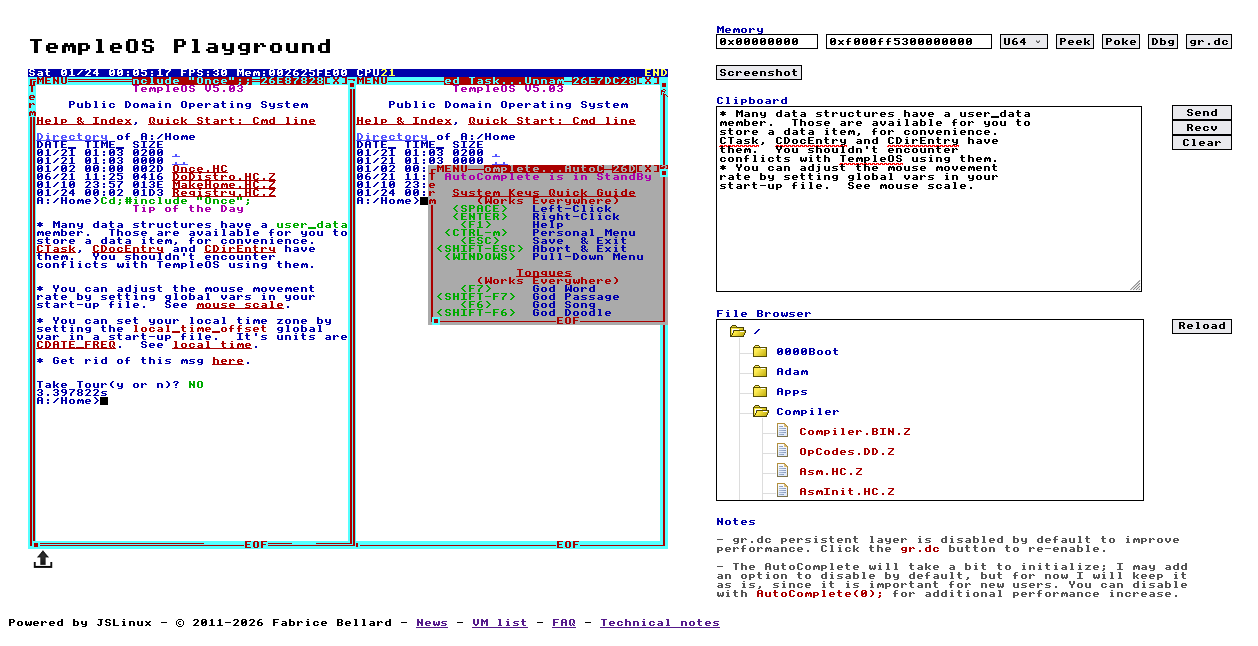1258x646 pixels.
Task: Open DoDistro.HC.Z in left terminal listing
Action: [224, 177]
